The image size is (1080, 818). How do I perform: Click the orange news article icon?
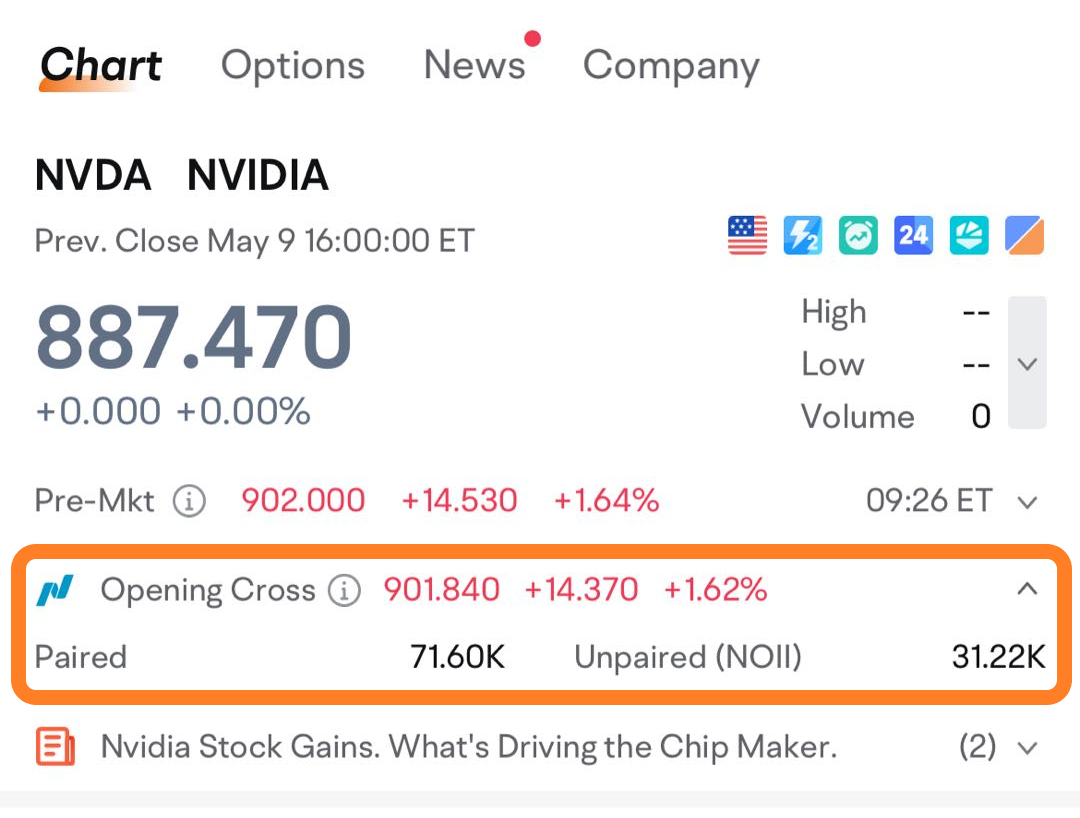pos(55,746)
